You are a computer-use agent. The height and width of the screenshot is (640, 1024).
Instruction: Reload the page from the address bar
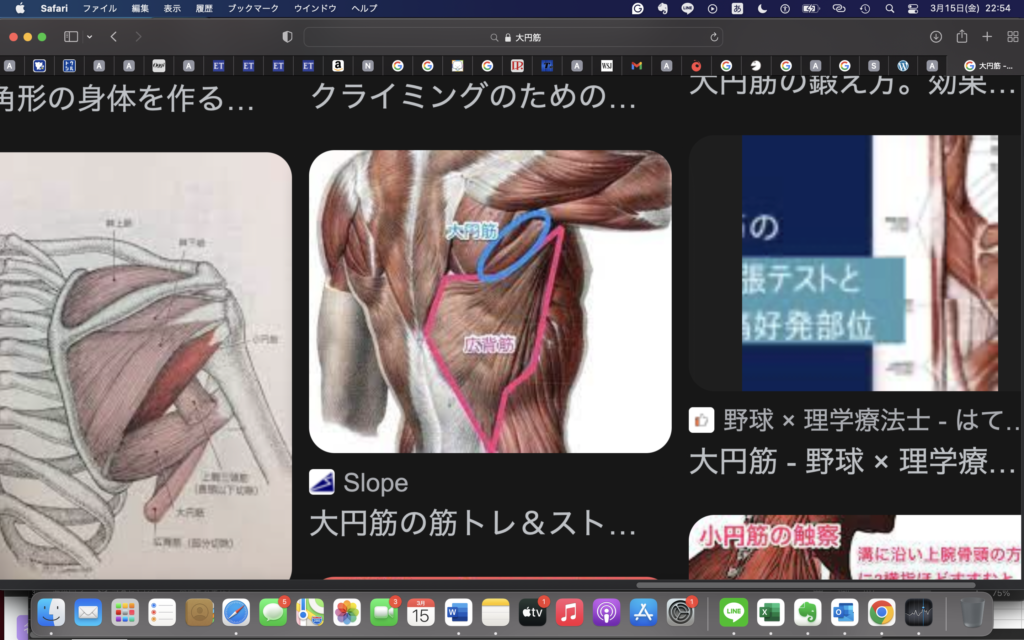tap(714, 37)
